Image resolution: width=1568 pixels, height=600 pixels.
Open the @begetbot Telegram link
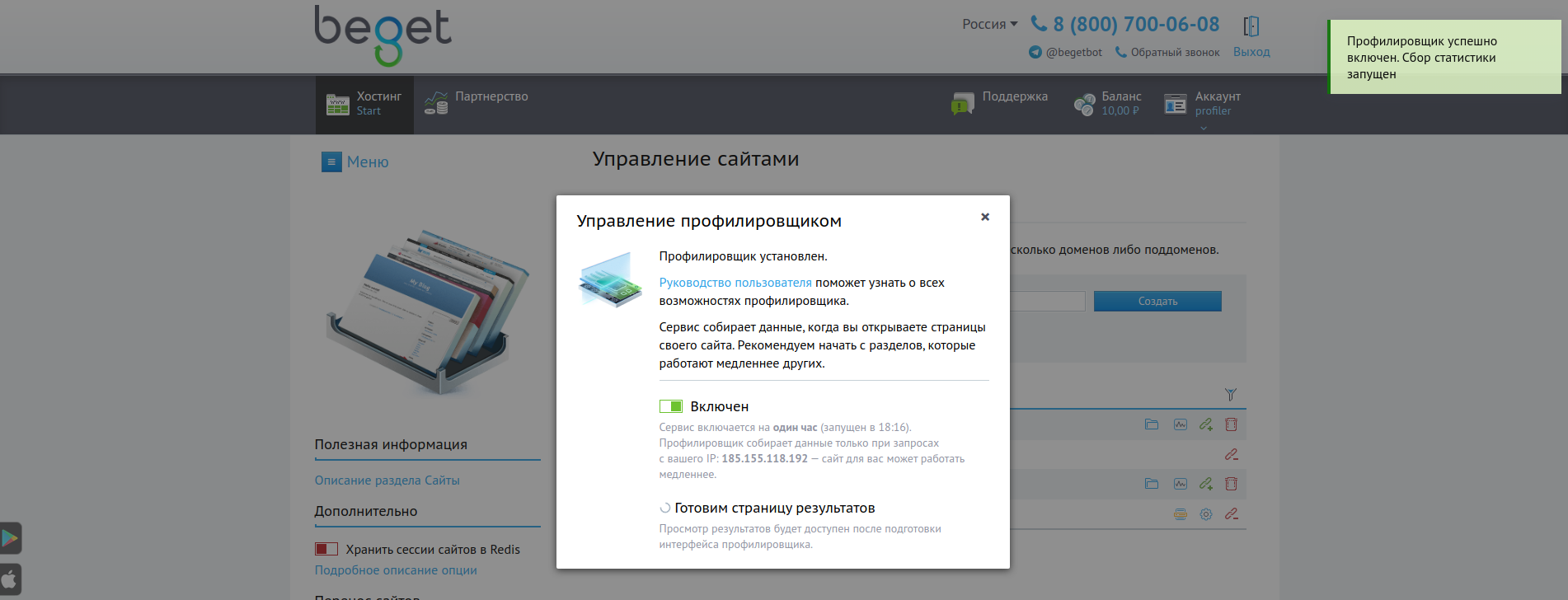pyautogui.click(x=1073, y=52)
